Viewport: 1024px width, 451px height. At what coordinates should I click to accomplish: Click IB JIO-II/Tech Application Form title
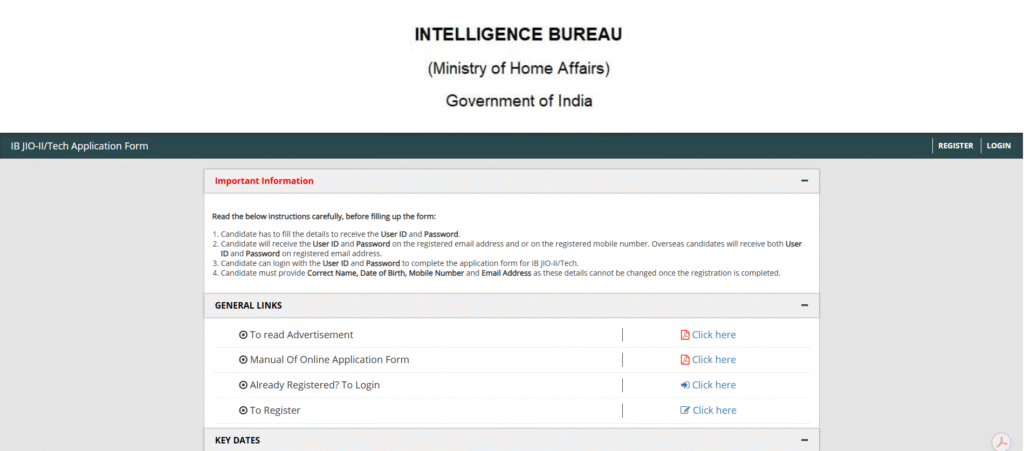(79, 146)
